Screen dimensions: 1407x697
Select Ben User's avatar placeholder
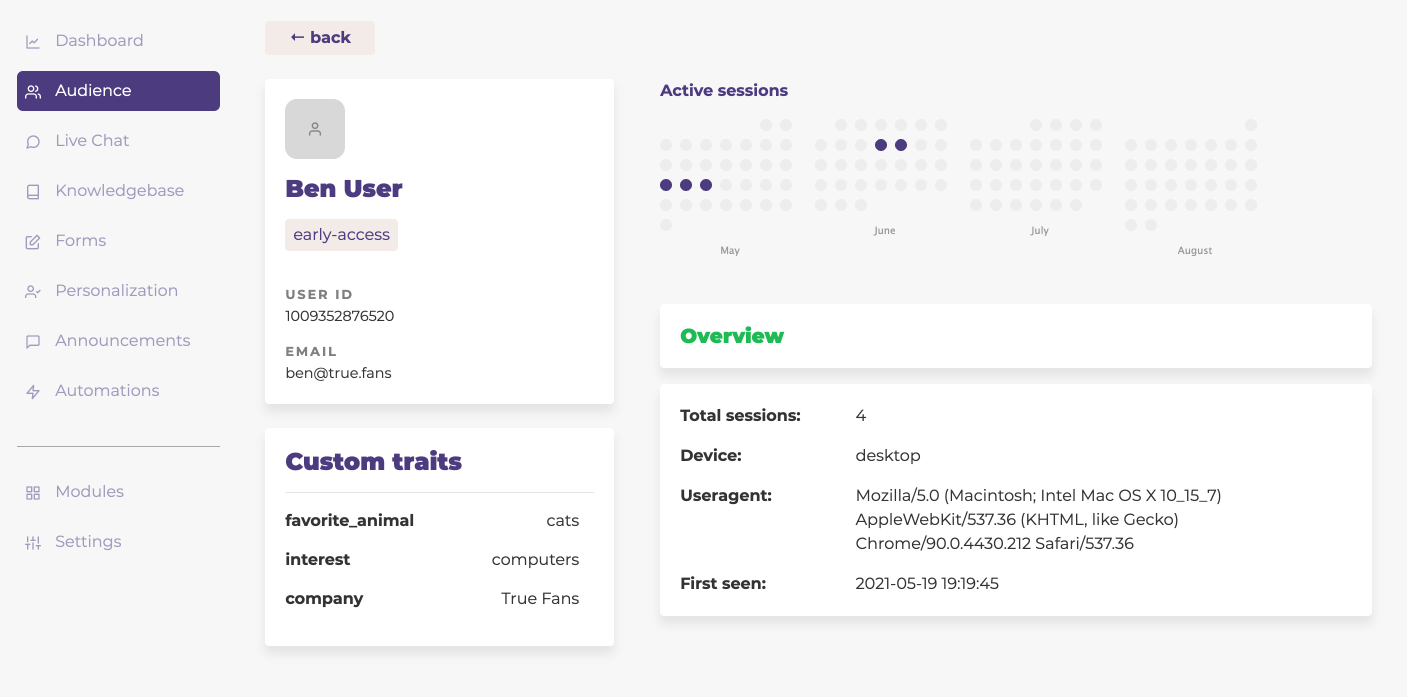point(315,129)
